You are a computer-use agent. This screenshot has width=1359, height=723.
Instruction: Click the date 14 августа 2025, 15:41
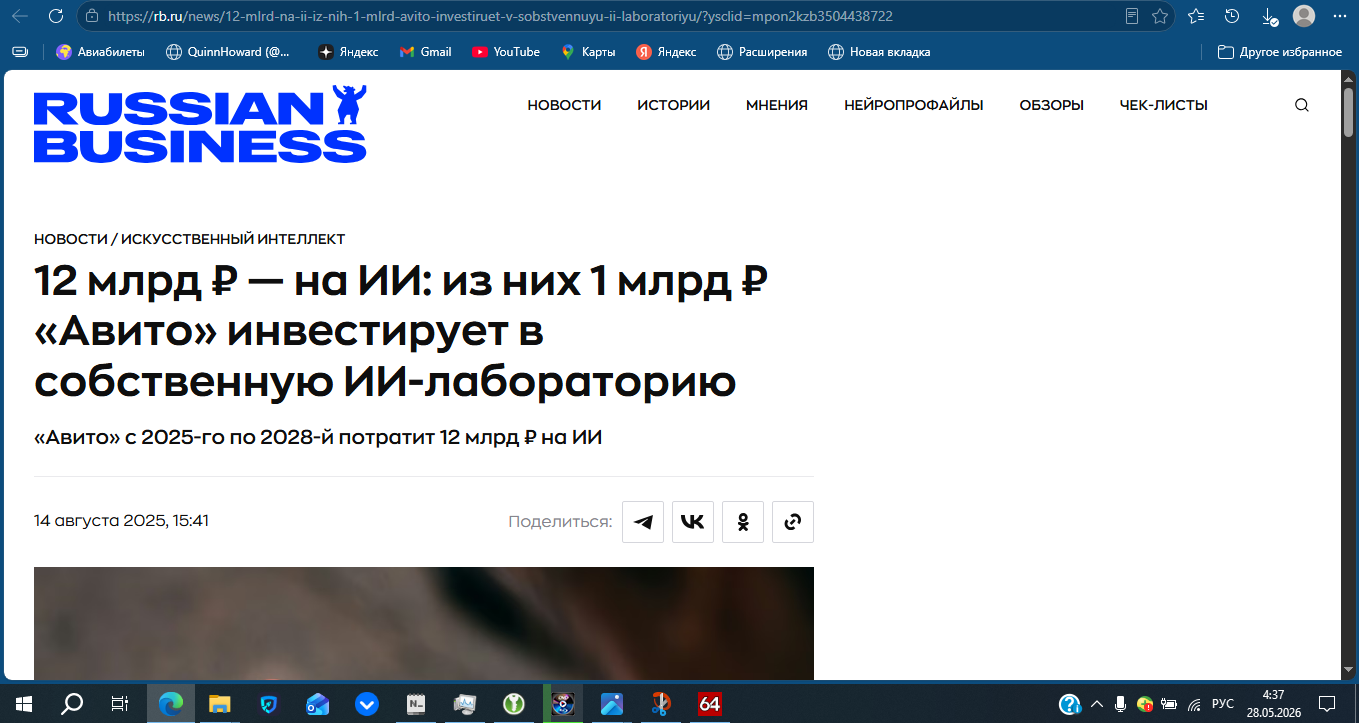[x=121, y=521]
